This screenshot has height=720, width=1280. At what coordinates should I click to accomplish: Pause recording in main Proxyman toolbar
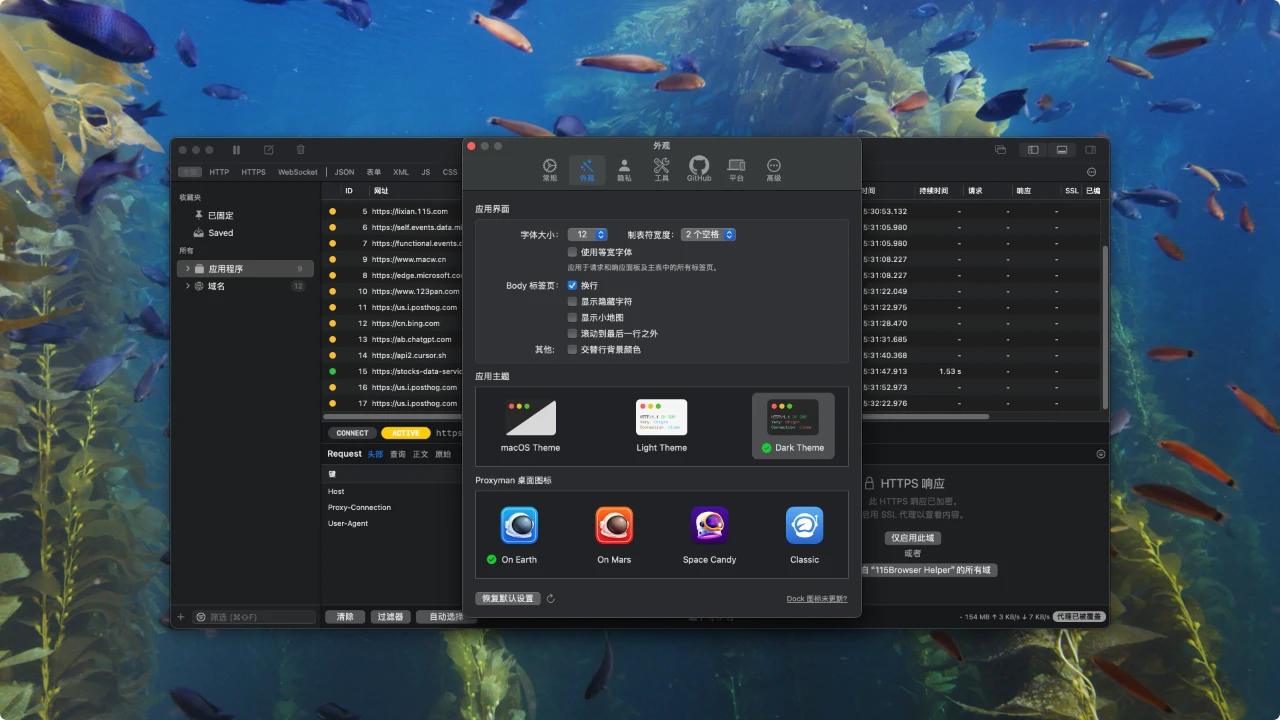[237, 150]
